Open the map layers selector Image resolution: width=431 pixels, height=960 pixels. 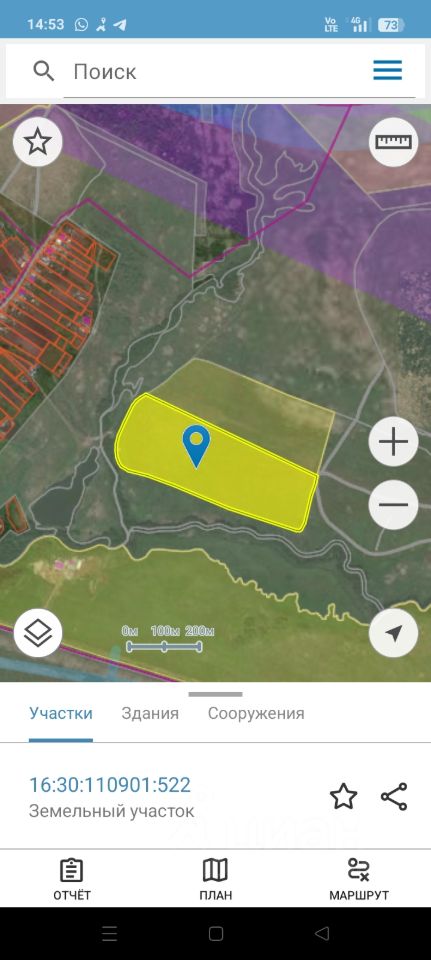[x=37, y=633]
